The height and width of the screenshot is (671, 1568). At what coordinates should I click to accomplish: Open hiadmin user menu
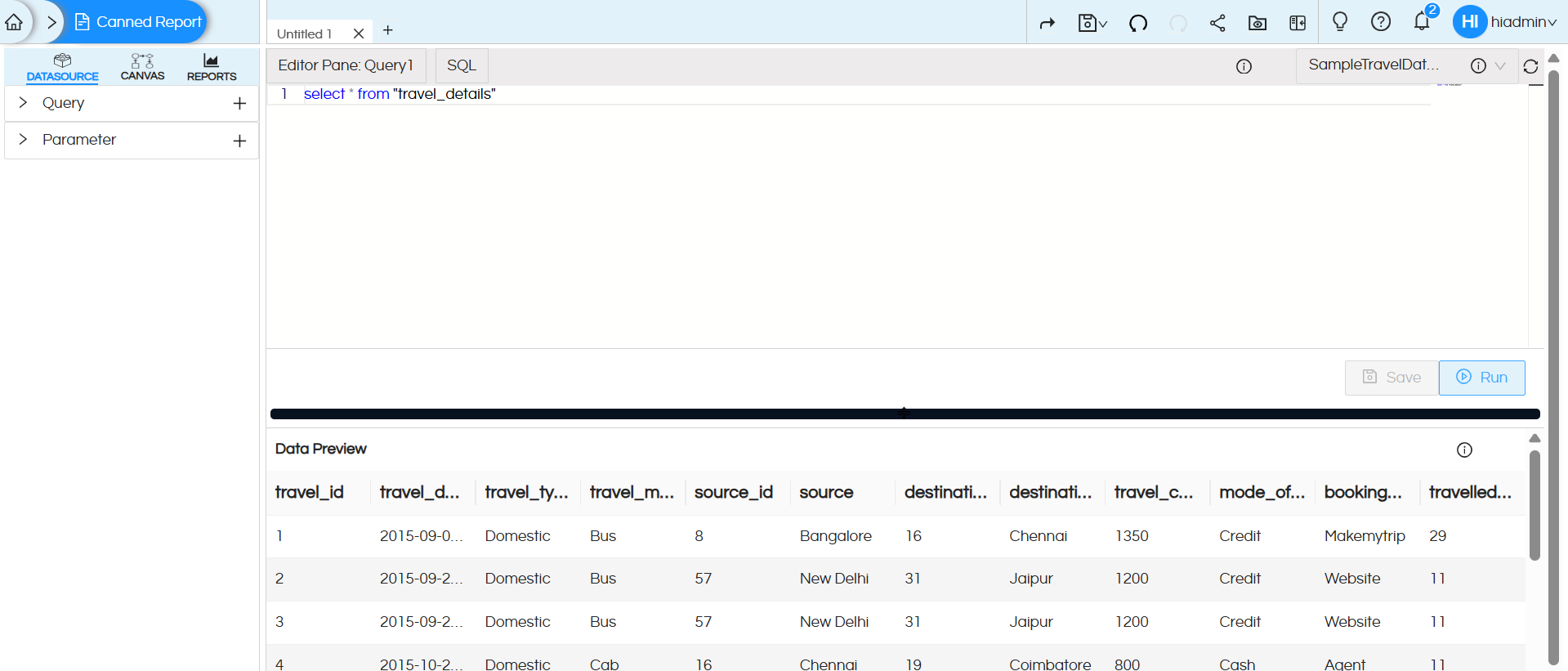click(1523, 22)
